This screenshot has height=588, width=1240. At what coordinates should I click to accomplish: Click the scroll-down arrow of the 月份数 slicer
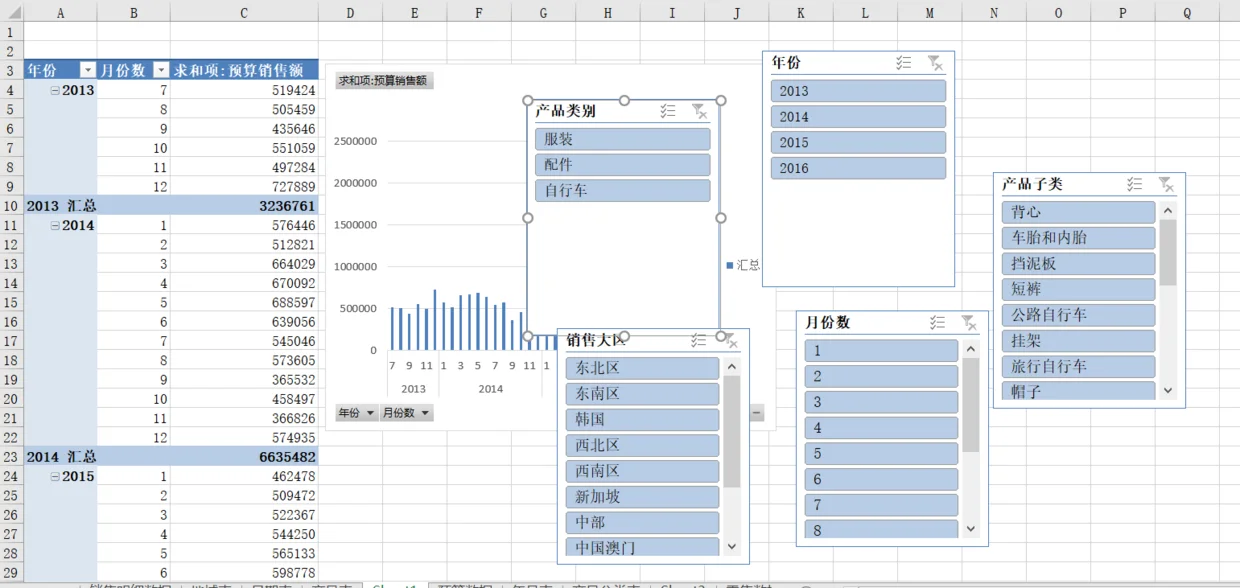(x=970, y=528)
